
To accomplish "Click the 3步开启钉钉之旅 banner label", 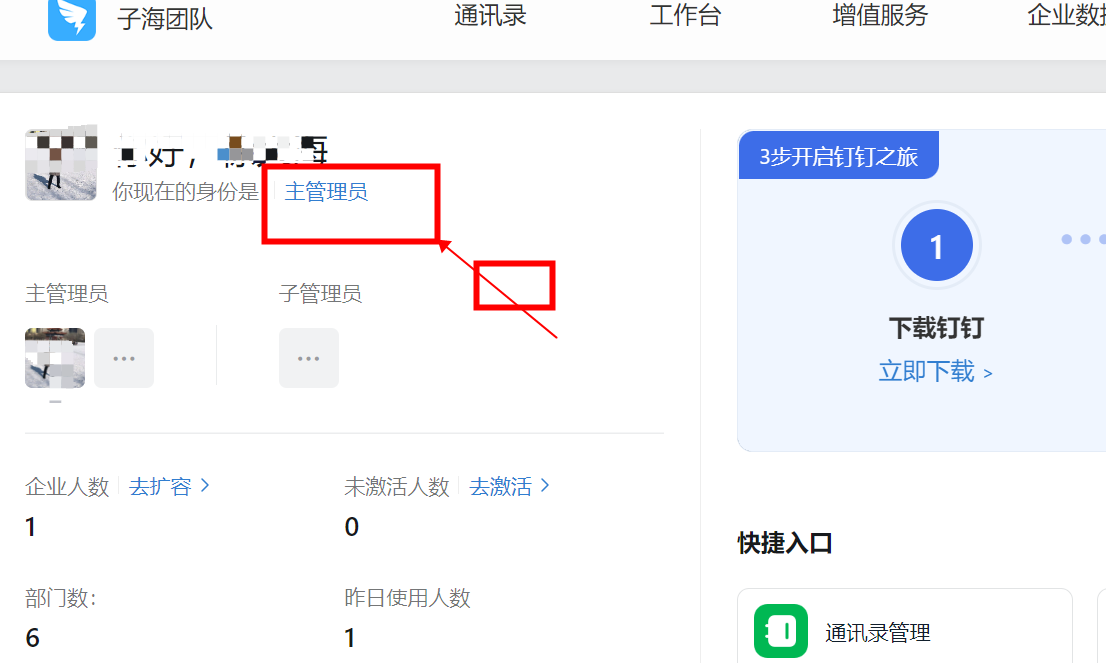I will (838, 157).
